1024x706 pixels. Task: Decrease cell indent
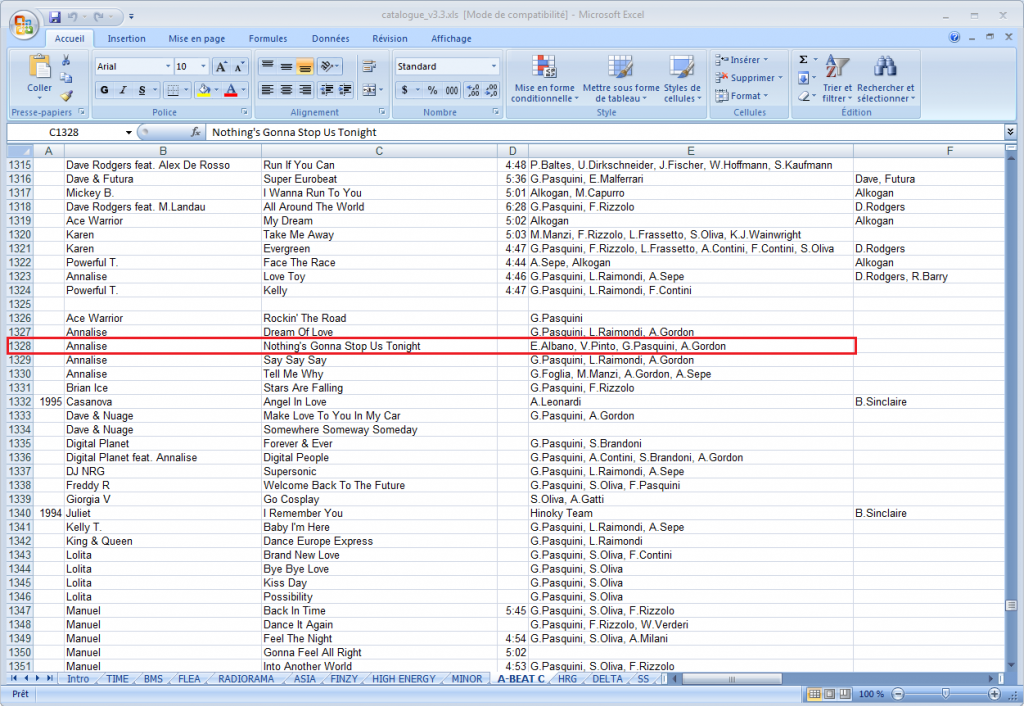pyautogui.click(x=327, y=89)
